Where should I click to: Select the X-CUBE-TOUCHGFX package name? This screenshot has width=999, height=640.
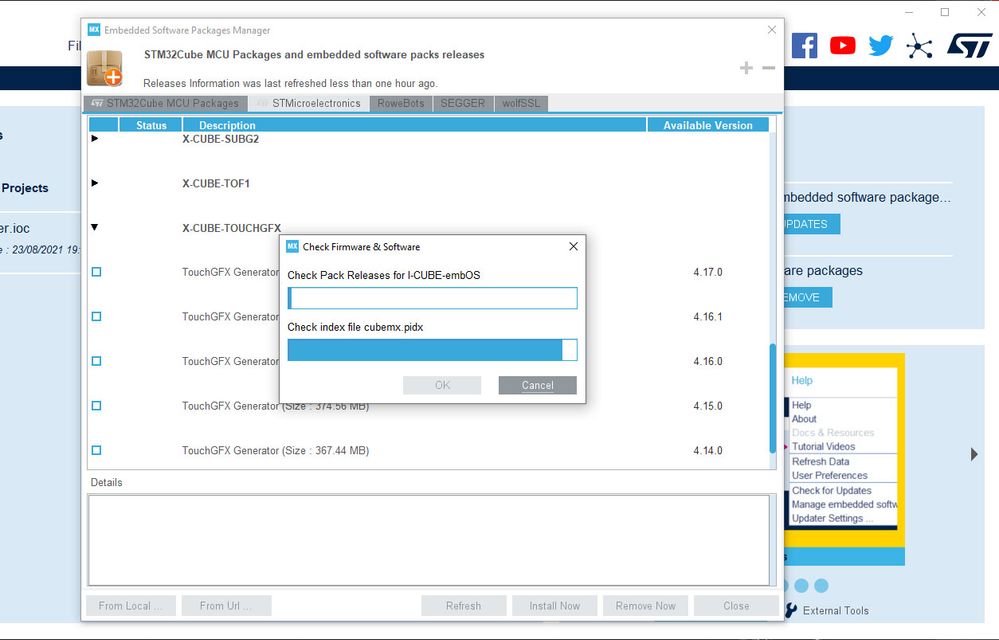(231, 228)
